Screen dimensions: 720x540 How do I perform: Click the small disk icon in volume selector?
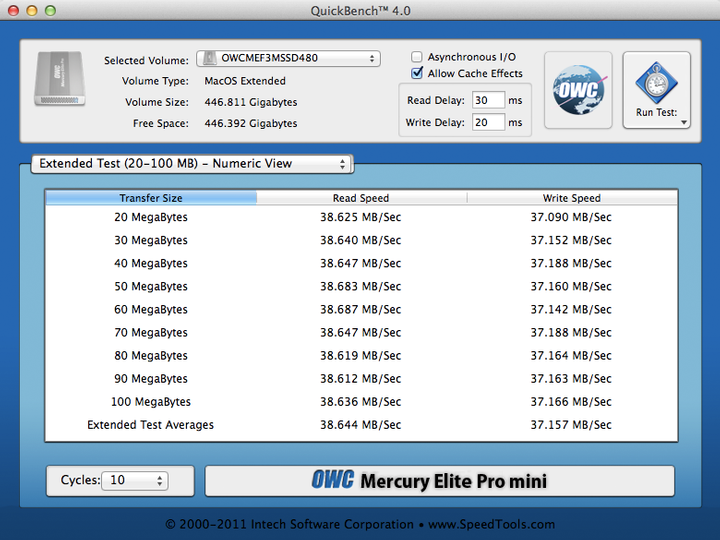(x=209, y=59)
